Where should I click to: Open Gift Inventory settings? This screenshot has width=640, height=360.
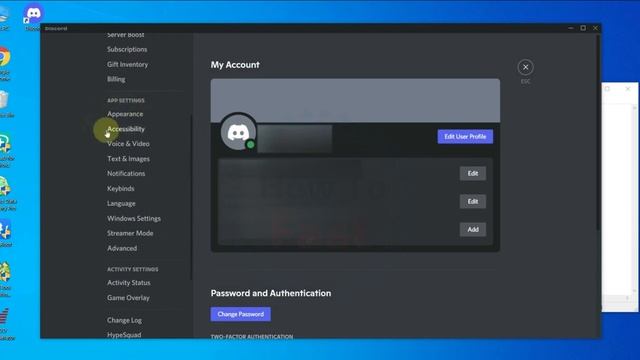pos(127,64)
